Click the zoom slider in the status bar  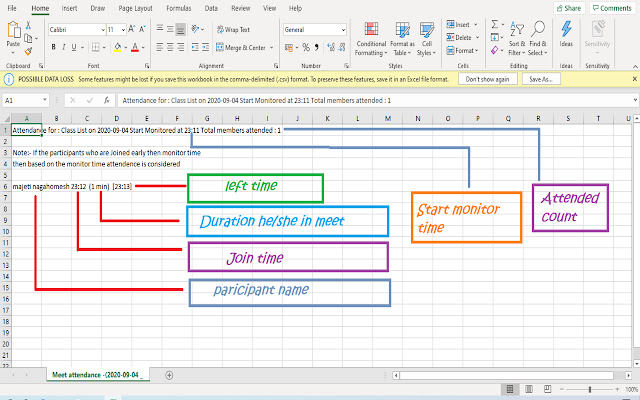[x=589, y=389]
